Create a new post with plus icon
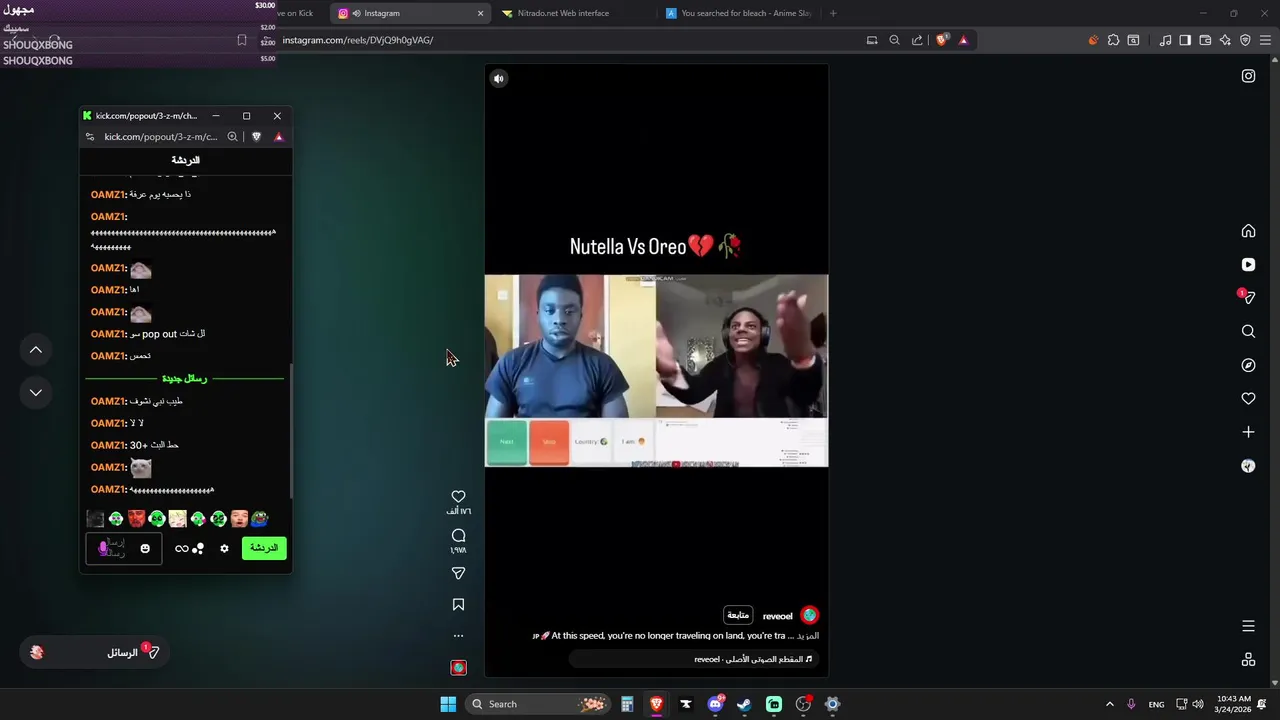This screenshot has height=720, width=1280. coord(1248,432)
